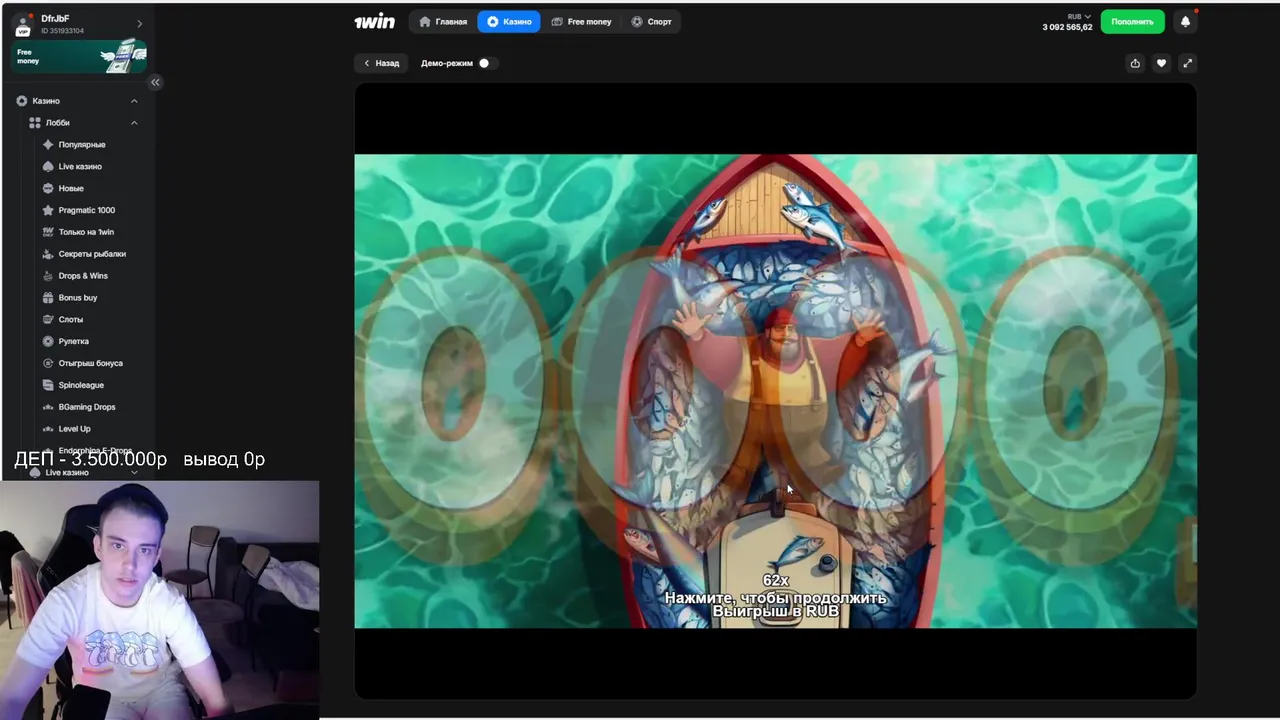The width and height of the screenshot is (1280, 720).
Task: Collapse the sidebar with double-chevron button
Action: click(x=155, y=82)
